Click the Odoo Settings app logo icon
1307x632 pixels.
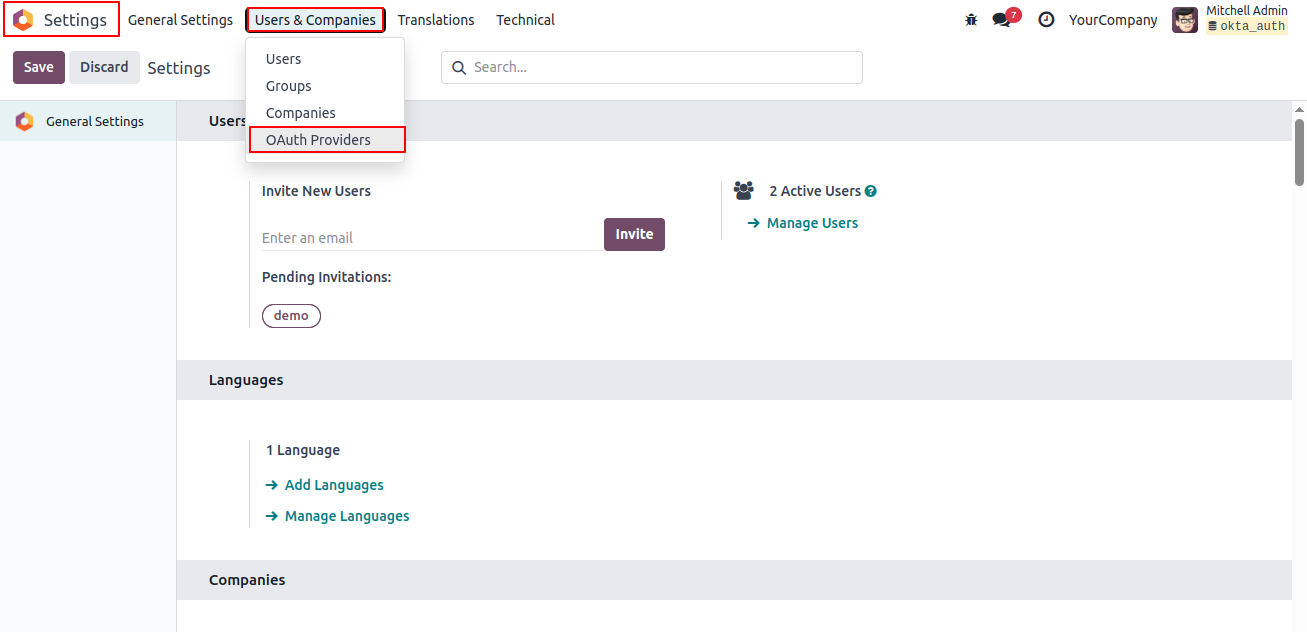click(23, 20)
